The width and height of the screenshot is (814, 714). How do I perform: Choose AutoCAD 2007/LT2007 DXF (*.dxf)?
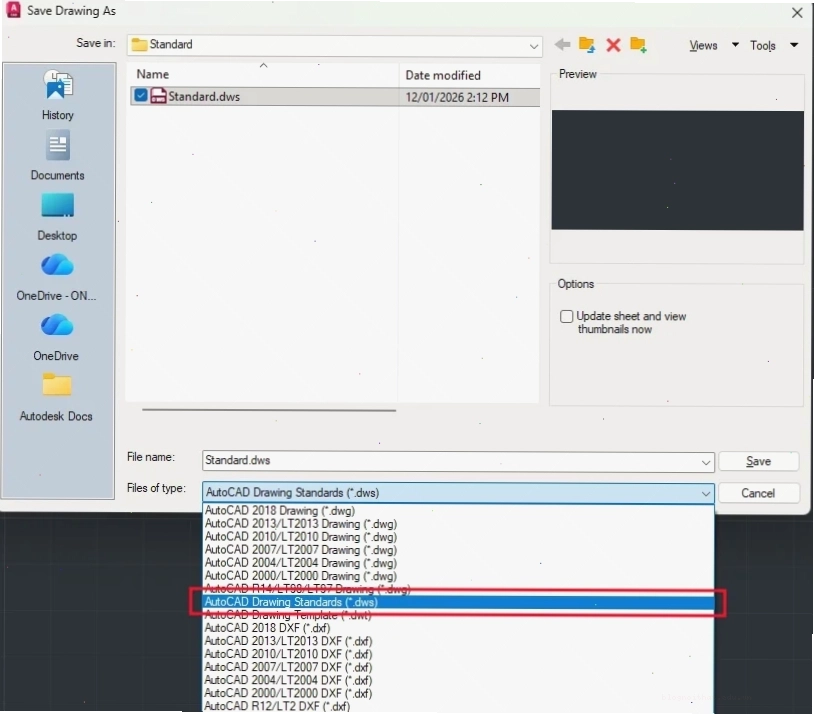(x=458, y=667)
